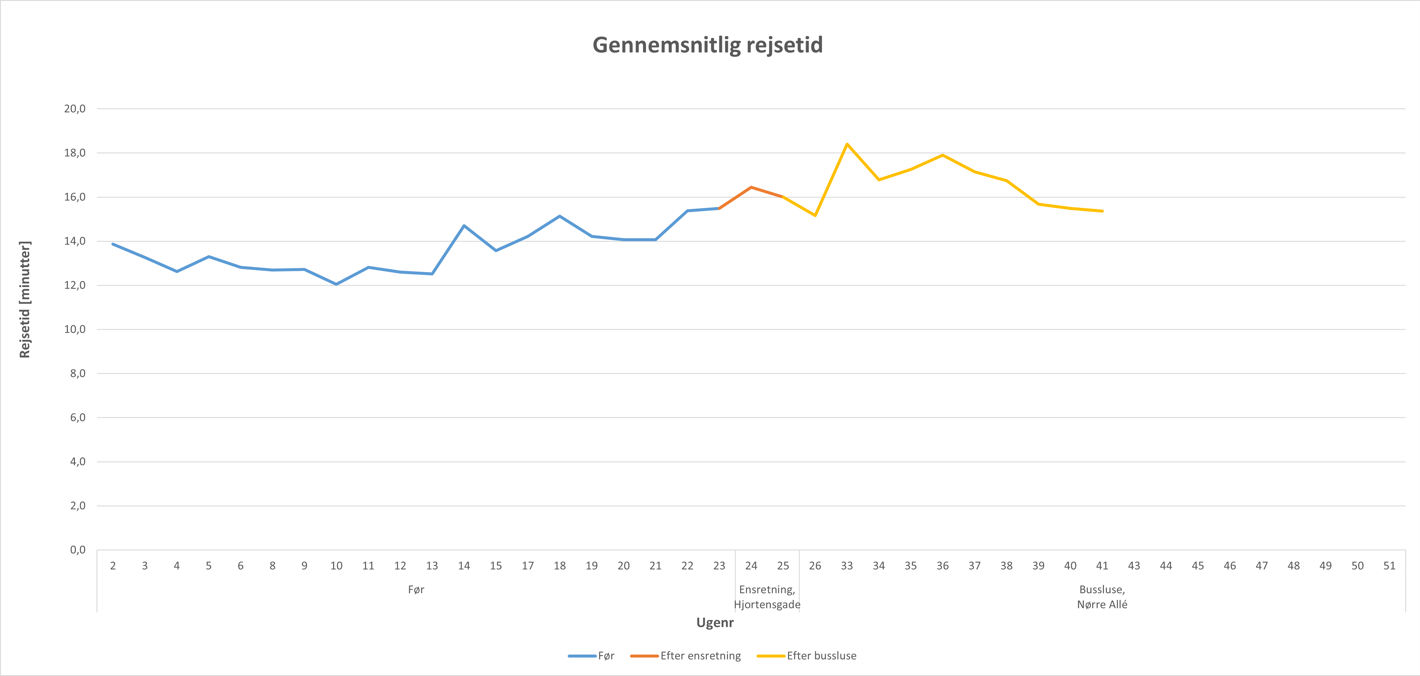Click the blue line low point at week 10

[336, 284]
